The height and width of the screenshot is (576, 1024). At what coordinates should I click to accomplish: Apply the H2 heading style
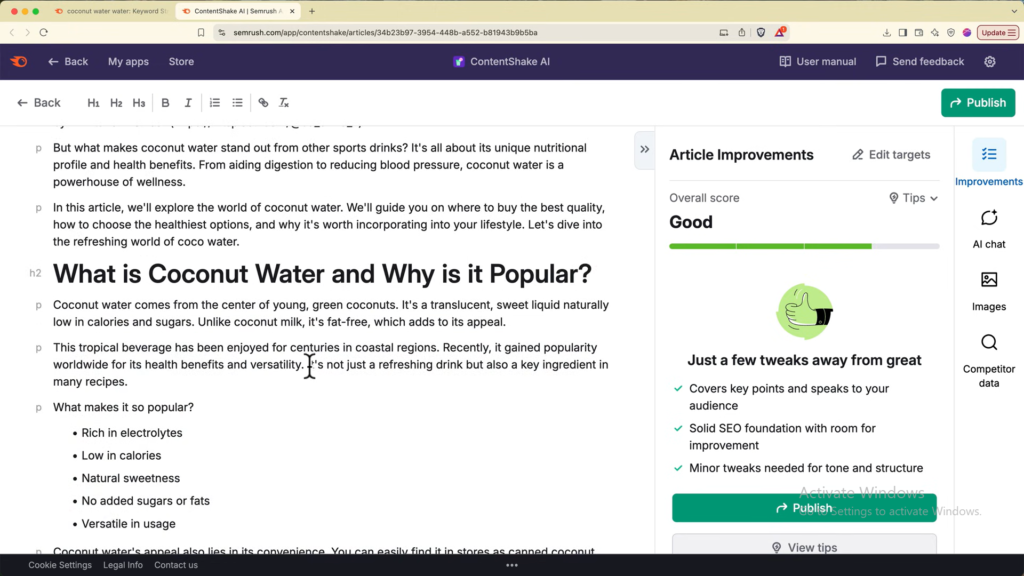pyautogui.click(x=116, y=103)
